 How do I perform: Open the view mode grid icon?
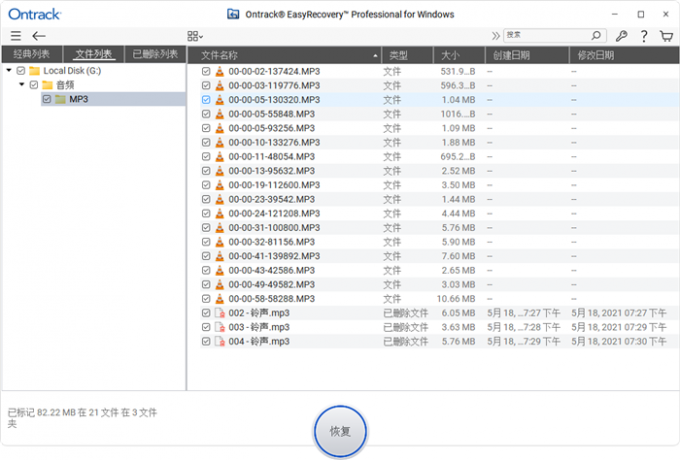[194, 36]
